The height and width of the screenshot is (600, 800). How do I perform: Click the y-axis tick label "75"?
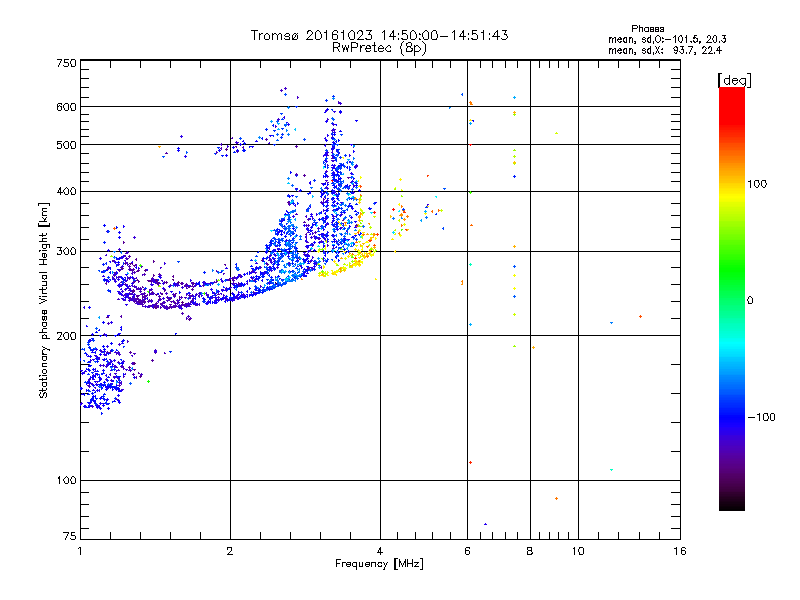[x=70, y=536]
